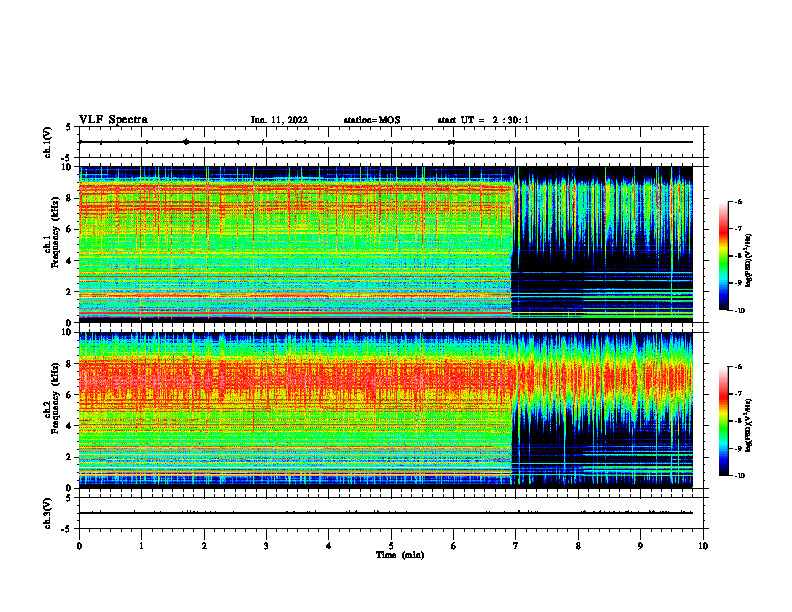The height and width of the screenshot is (612, 792).
Task: Click time axis tick label "2"
Action: tap(204, 546)
